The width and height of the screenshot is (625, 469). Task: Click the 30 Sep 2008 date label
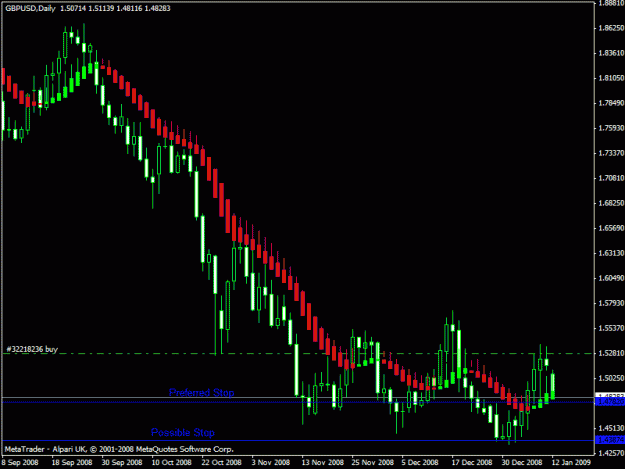coord(122,463)
